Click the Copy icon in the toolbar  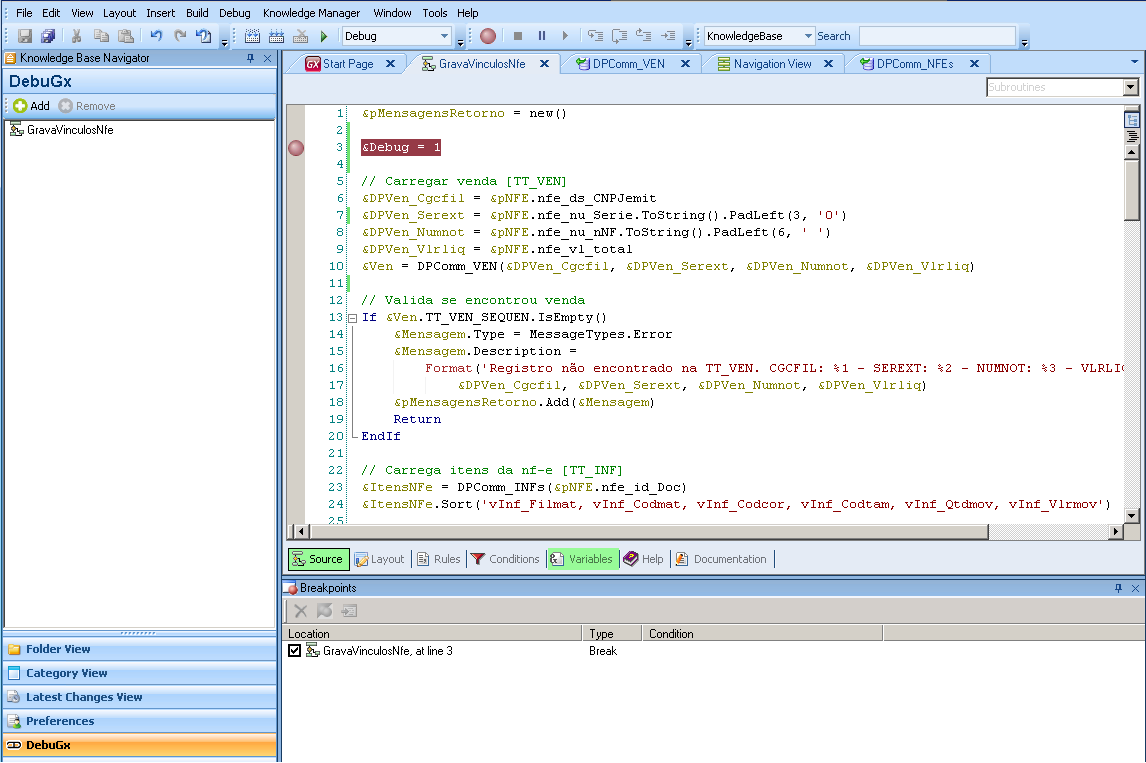101,36
